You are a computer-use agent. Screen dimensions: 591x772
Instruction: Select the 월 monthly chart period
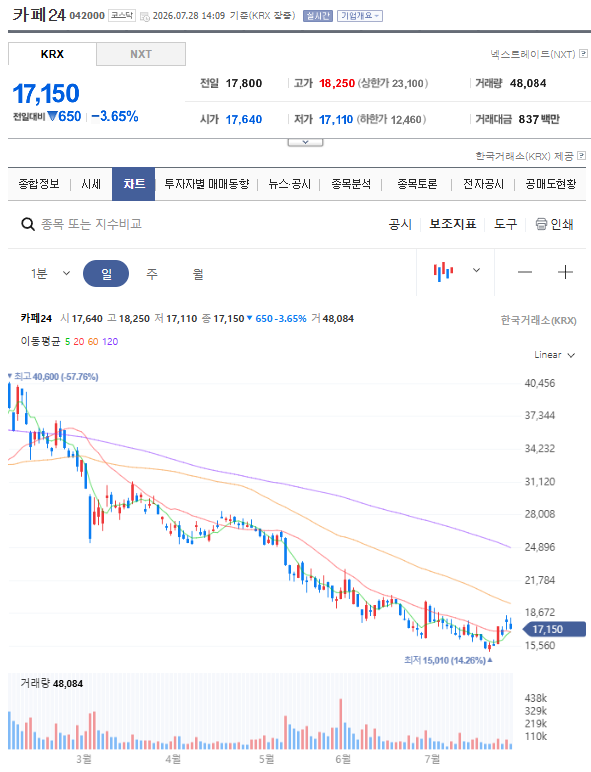click(198, 274)
